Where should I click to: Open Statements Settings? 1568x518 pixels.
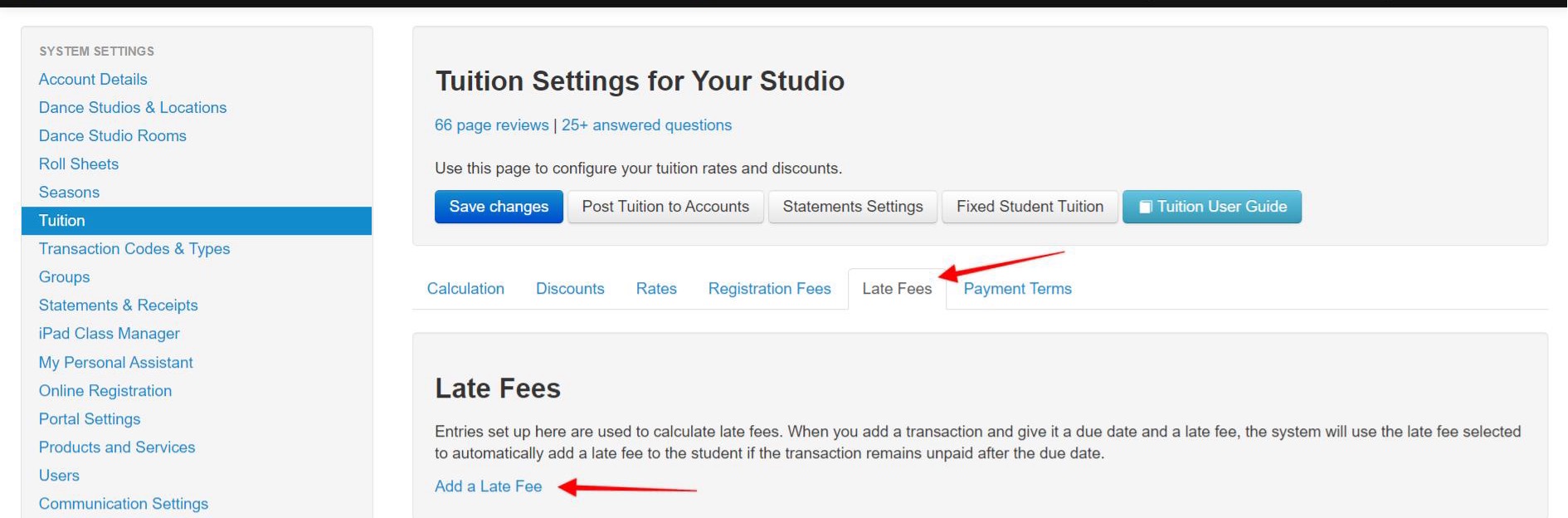click(852, 207)
